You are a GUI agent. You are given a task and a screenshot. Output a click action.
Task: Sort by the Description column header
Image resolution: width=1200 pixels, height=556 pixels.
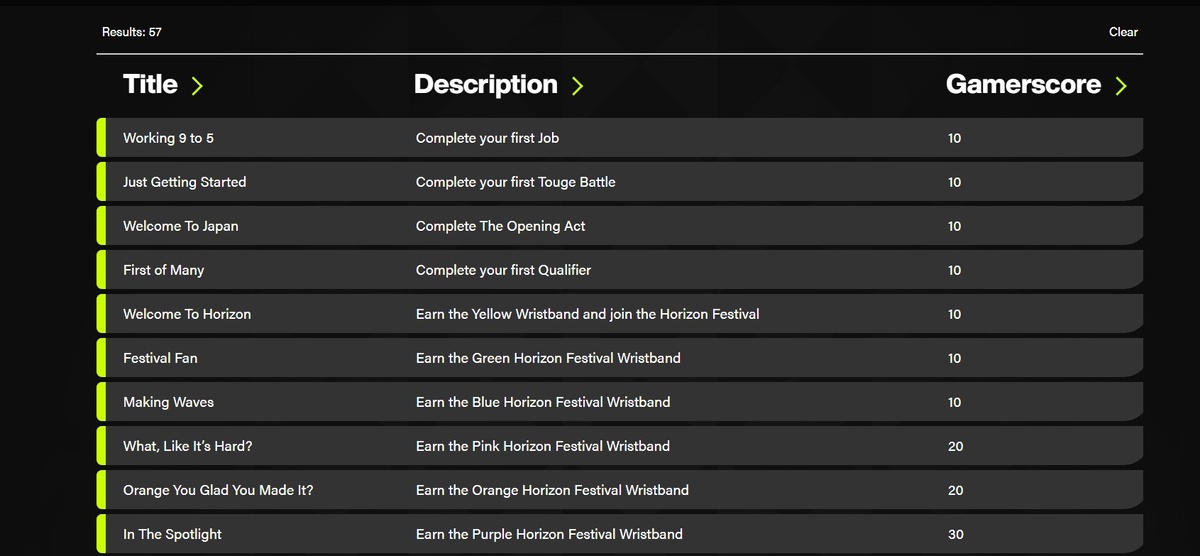point(486,85)
